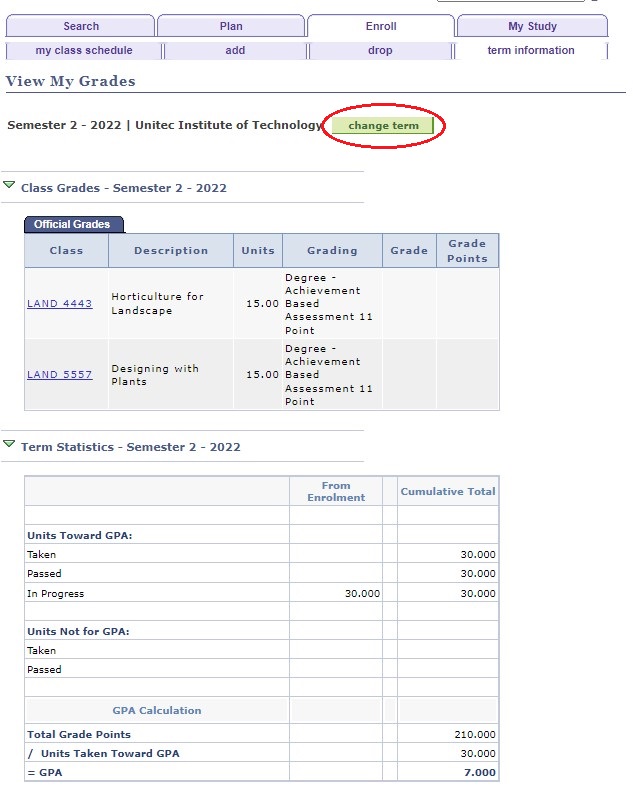Select the Enroll tab
This screenshot has height=797, width=633.
click(x=381, y=27)
